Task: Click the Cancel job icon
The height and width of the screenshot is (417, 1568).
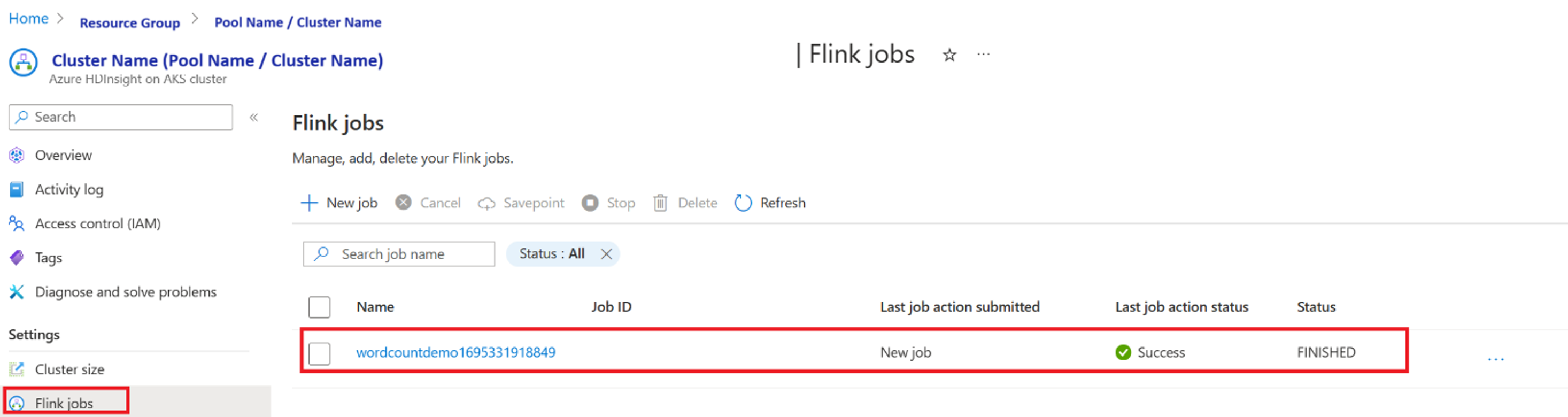Action: [403, 202]
